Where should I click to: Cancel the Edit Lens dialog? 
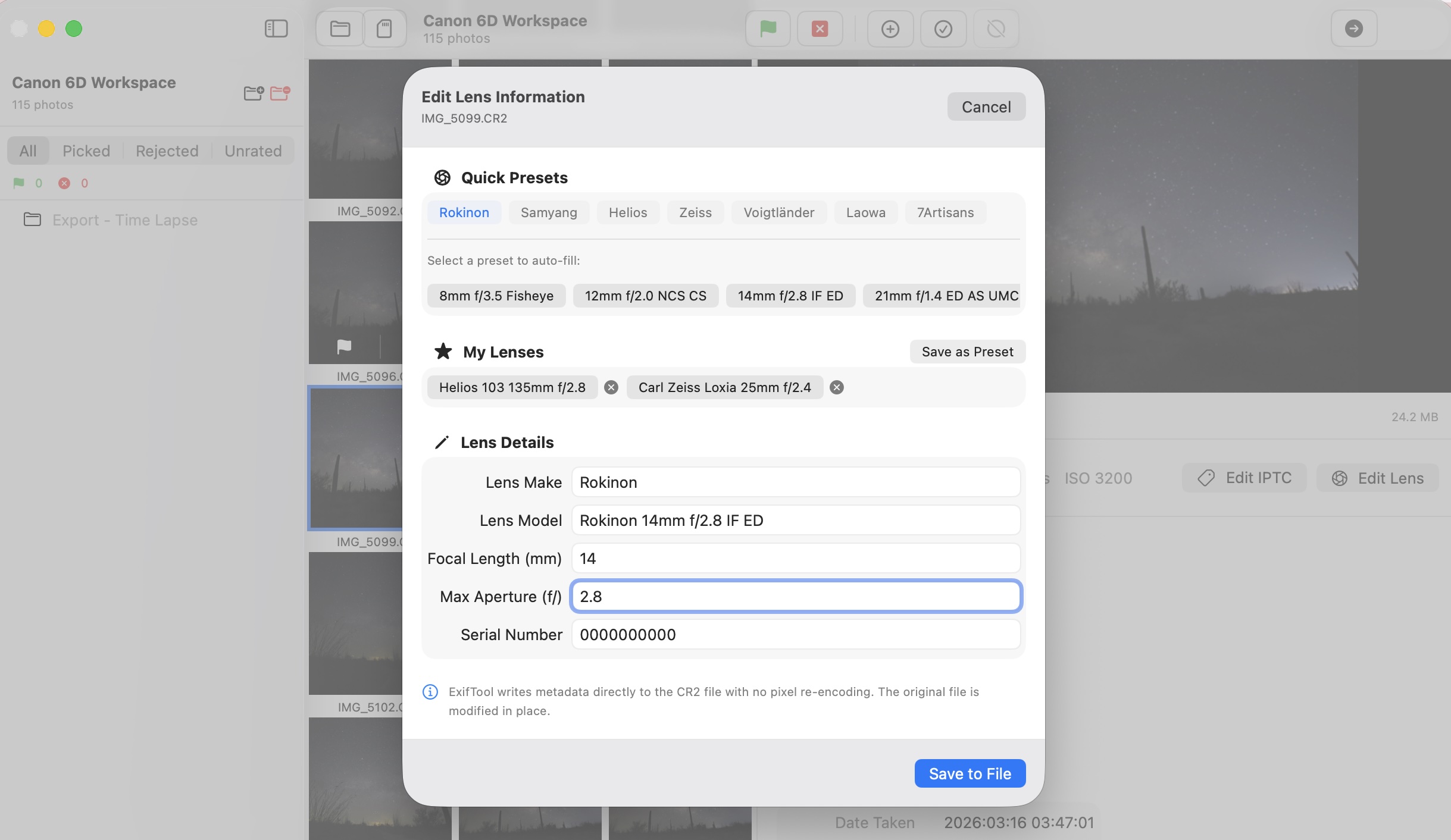coord(986,106)
